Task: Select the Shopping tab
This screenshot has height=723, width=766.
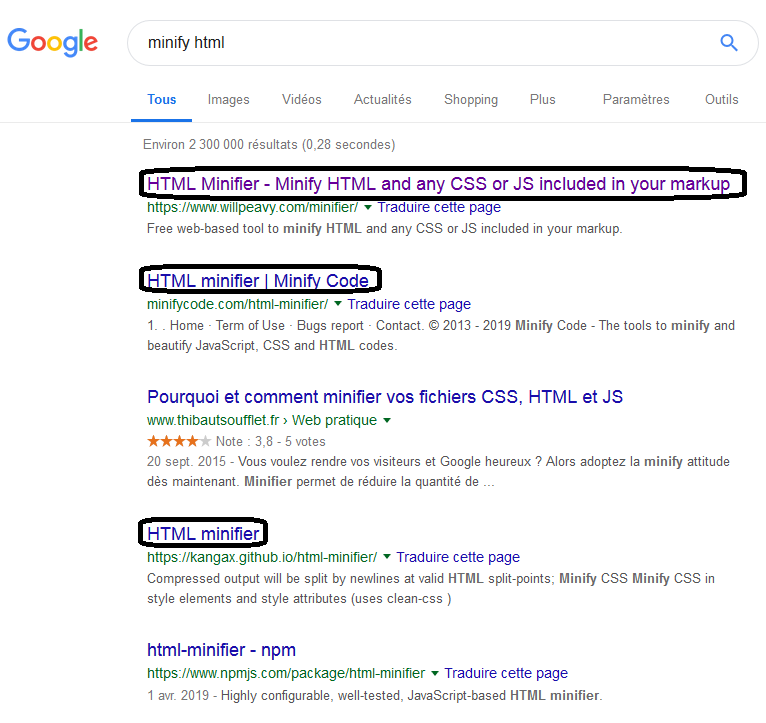Action: pos(471,100)
